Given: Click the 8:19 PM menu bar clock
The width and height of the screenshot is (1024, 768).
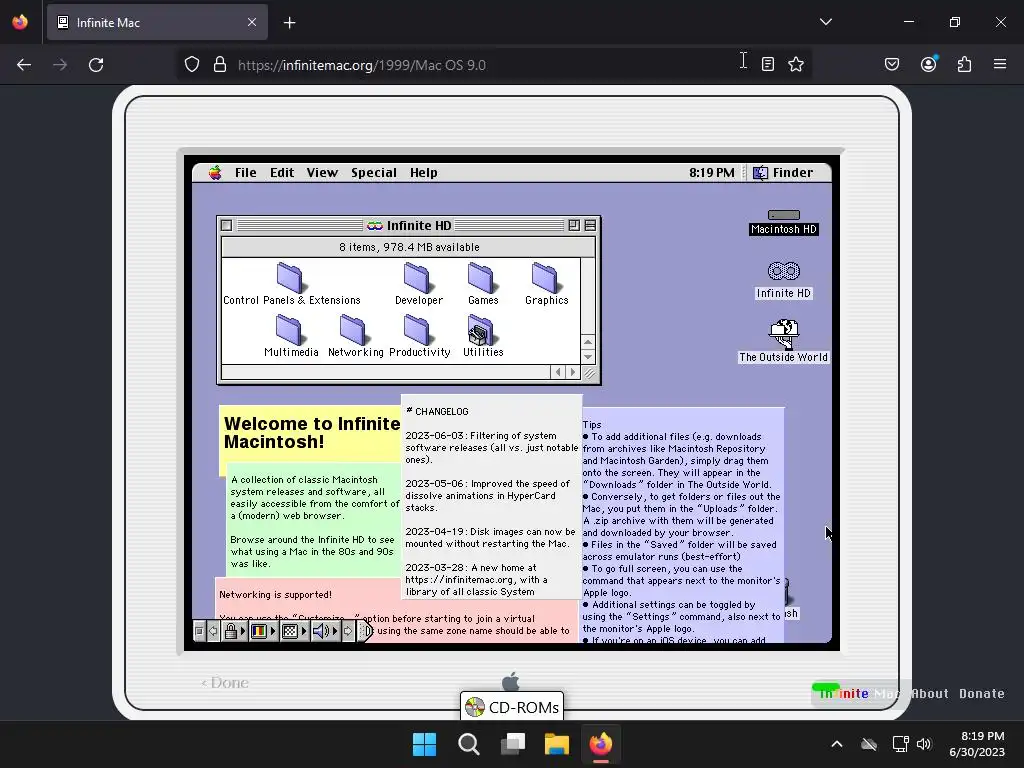Looking at the screenshot, I should 712,172.
